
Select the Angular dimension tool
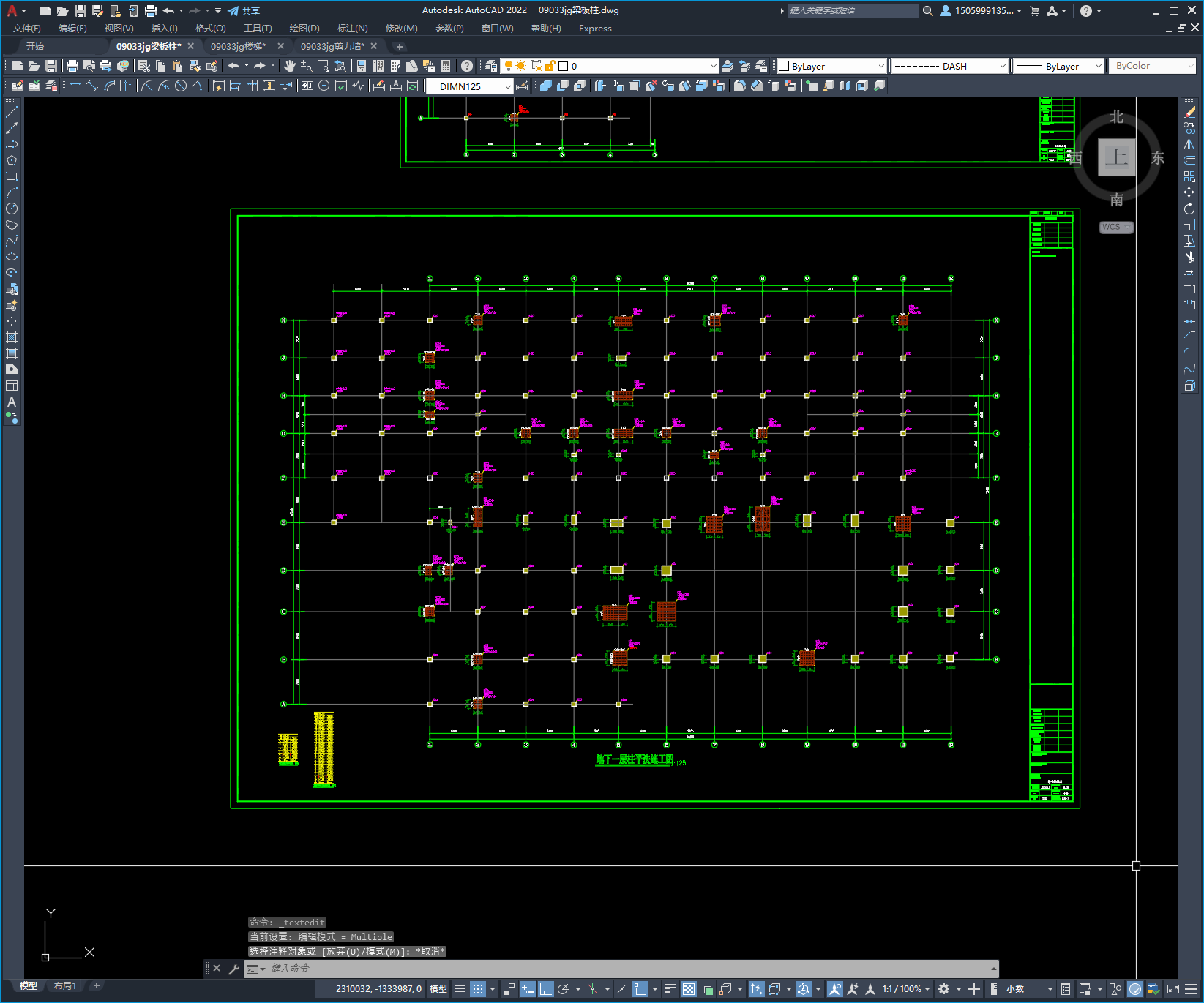coord(197,86)
